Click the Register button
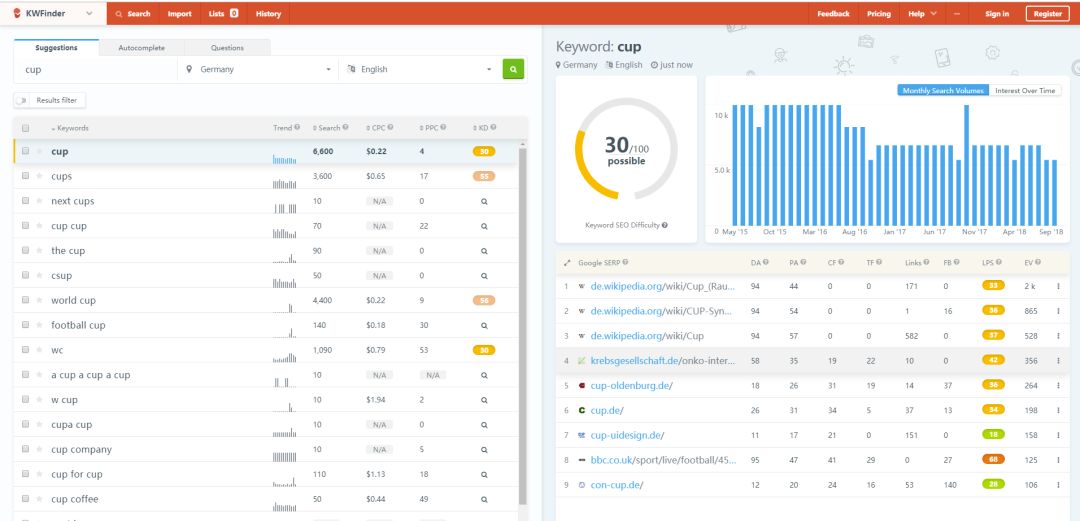Image resolution: width=1080 pixels, height=521 pixels. [x=1047, y=14]
